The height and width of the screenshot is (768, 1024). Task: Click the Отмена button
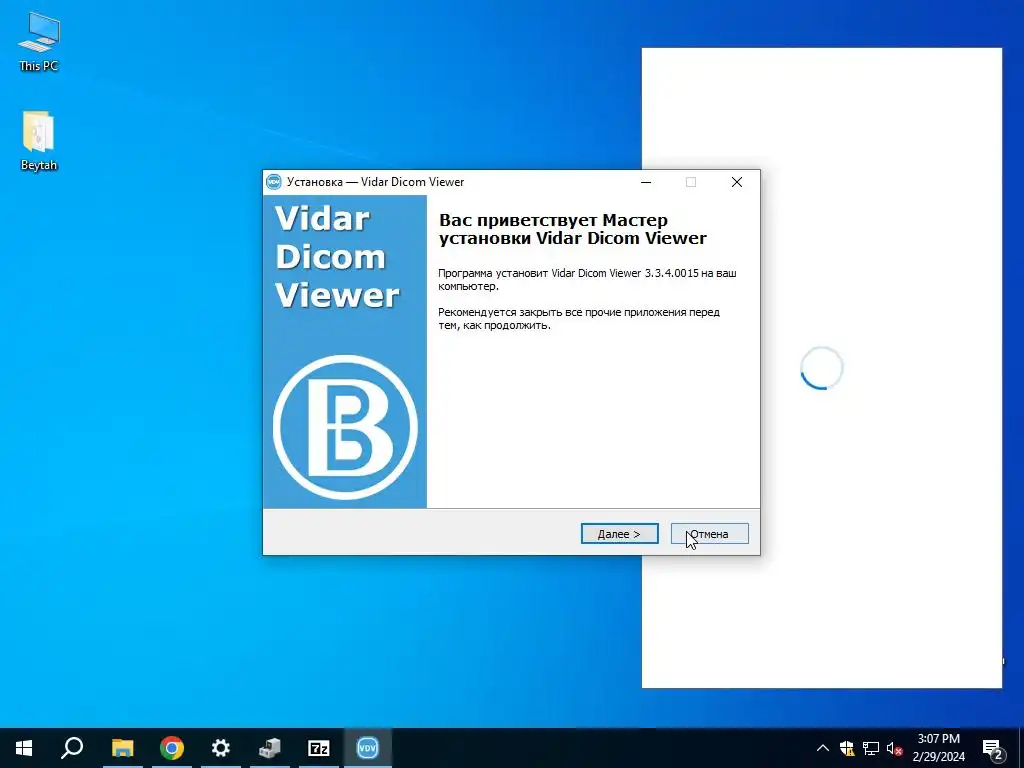tap(709, 534)
